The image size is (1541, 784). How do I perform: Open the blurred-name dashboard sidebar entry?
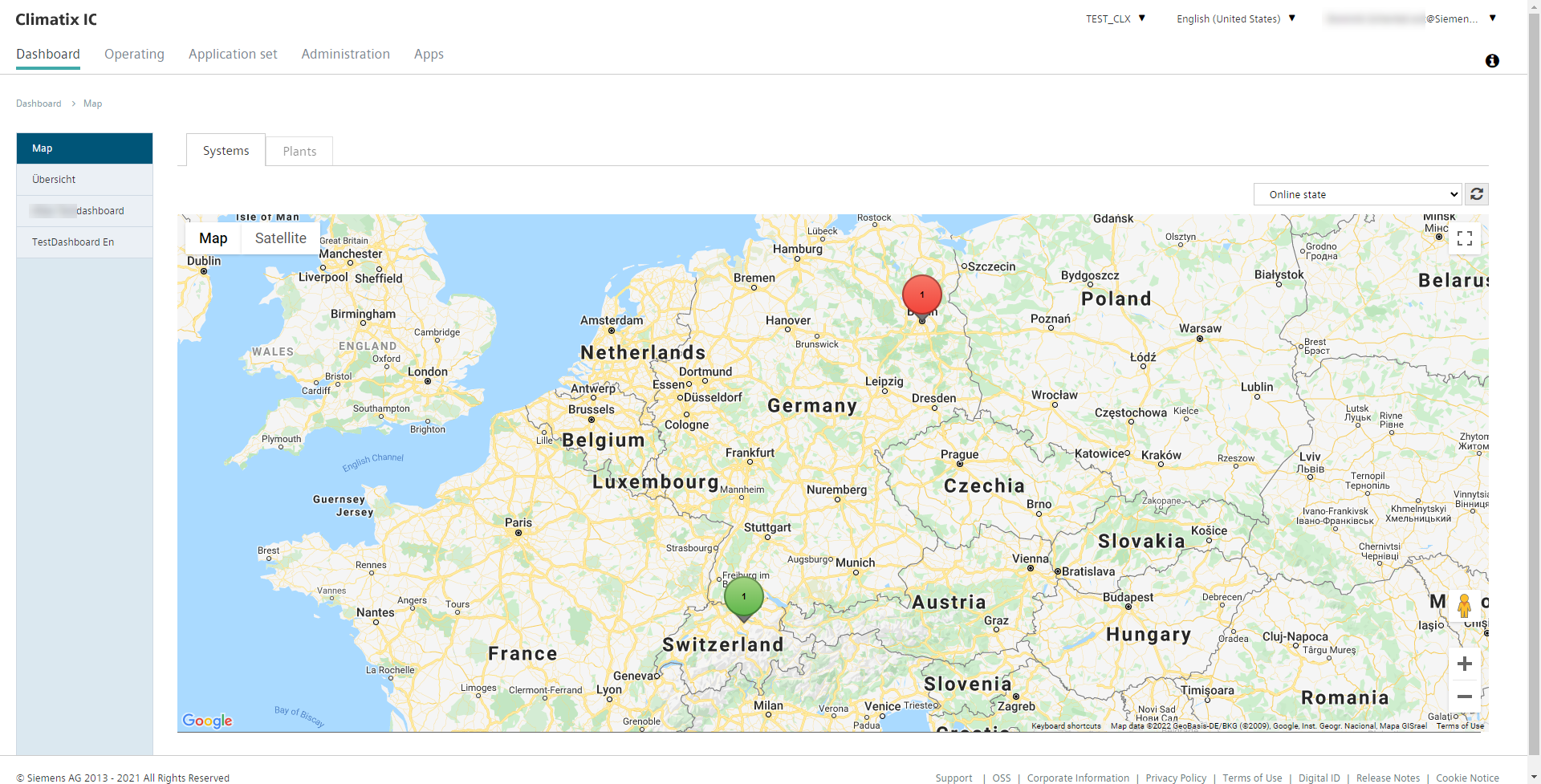click(84, 211)
